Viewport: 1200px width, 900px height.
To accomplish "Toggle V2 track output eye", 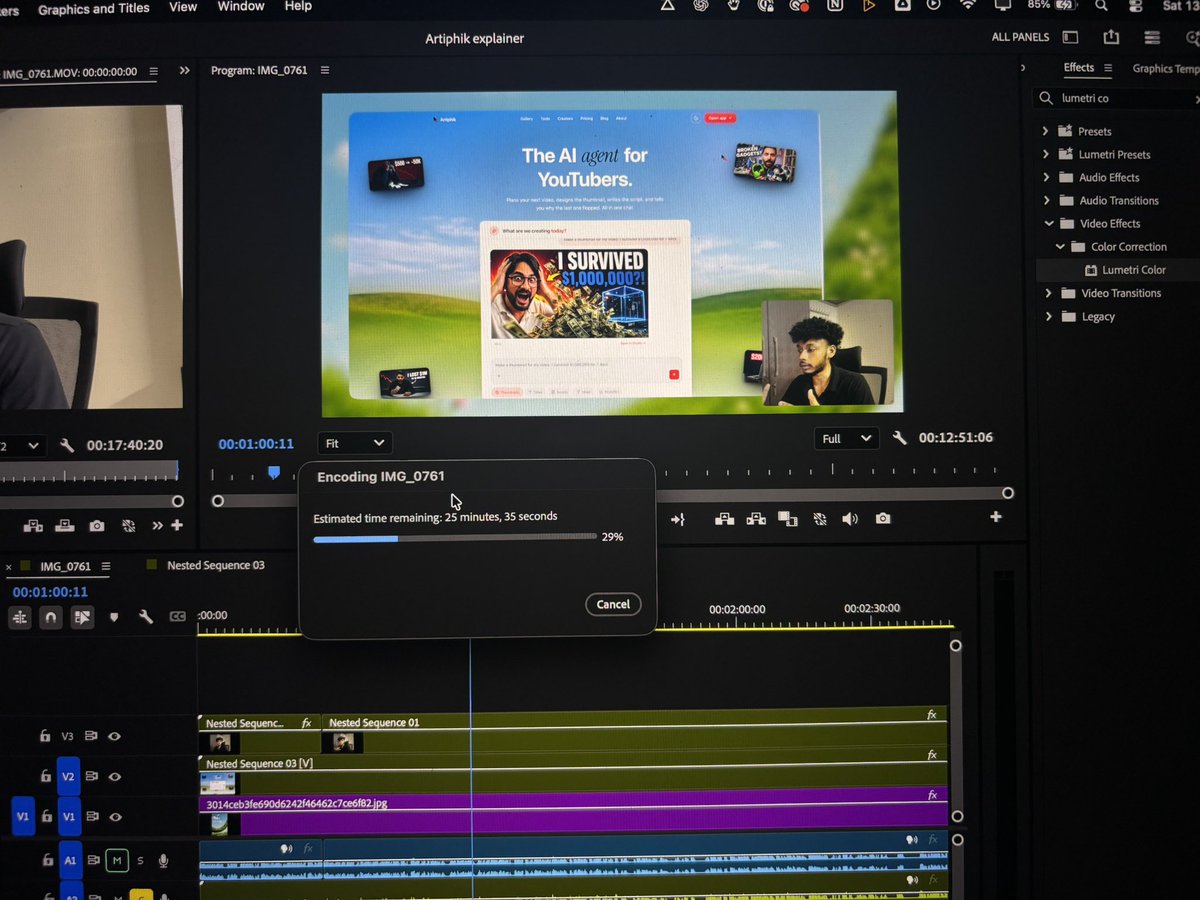I will (114, 776).
